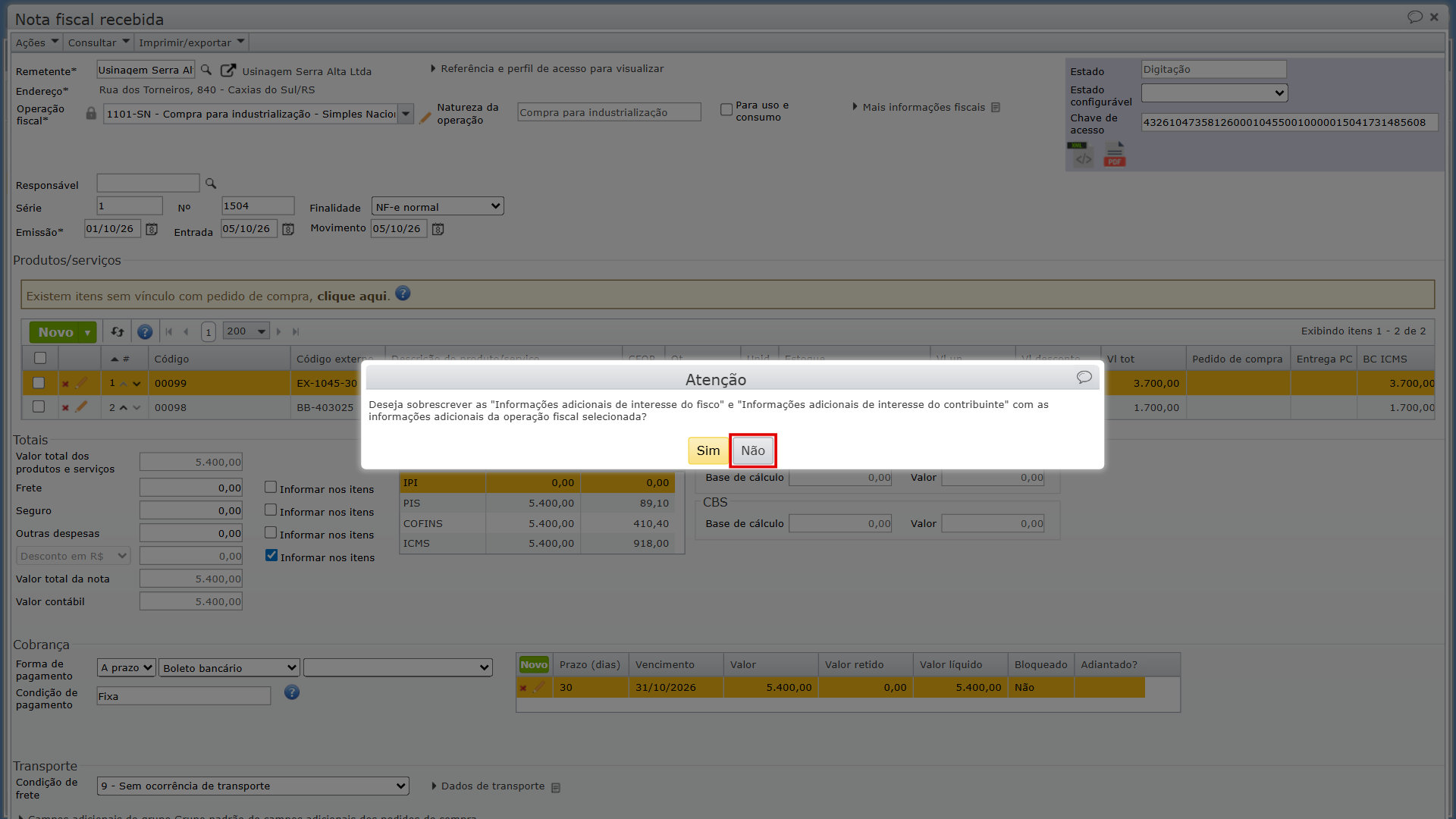1456x819 pixels.
Task: Open the Condição de frete dropdown
Action: [253, 786]
